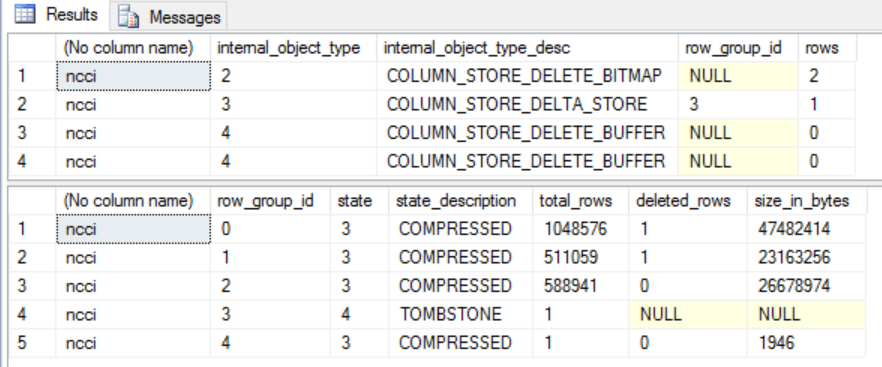This screenshot has height=367, width=882.
Task: Click the Messages tab document icon
Action: [129, 17]
